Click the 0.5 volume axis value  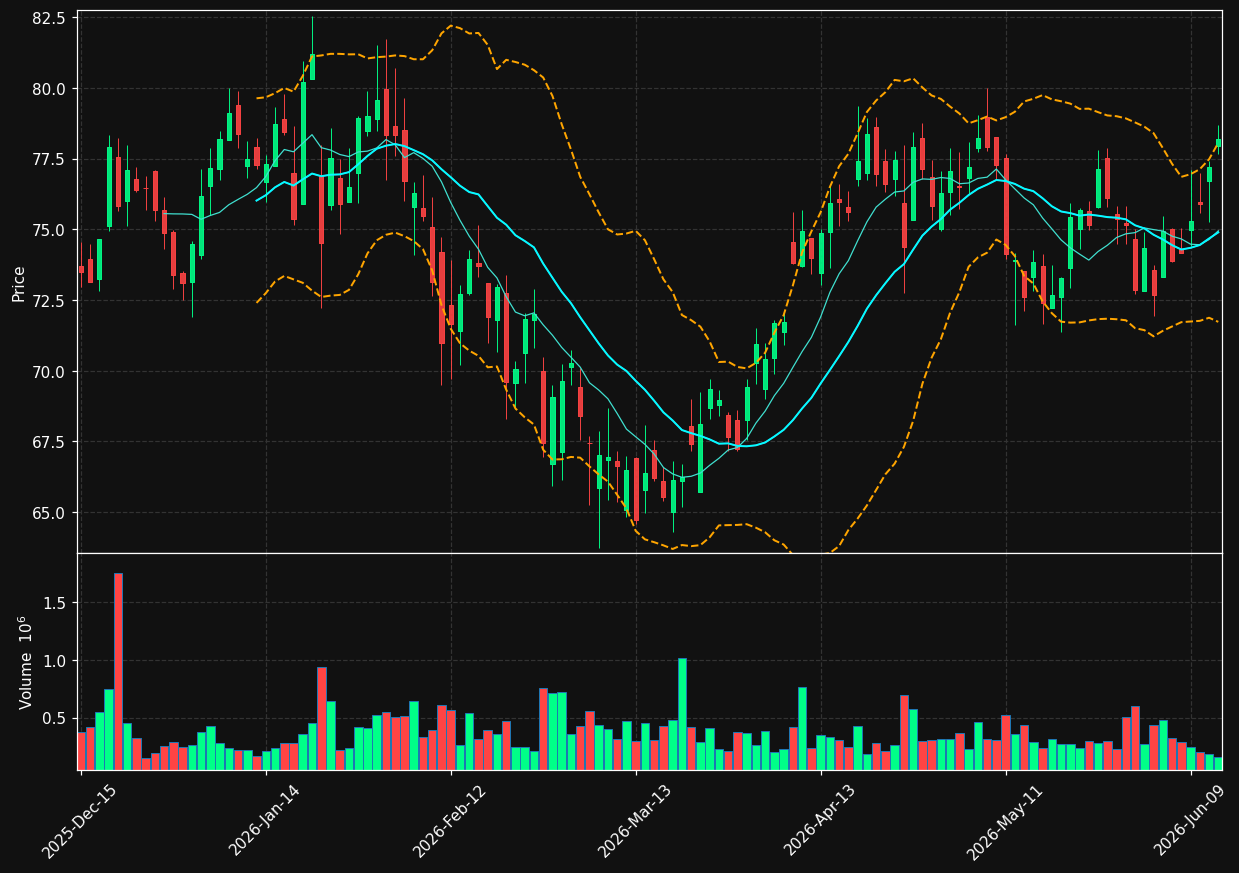tap(54, 719)
